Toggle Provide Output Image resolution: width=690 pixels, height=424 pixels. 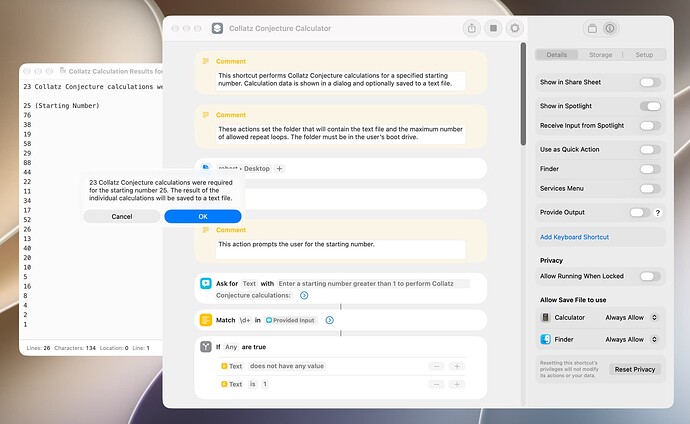640,212
